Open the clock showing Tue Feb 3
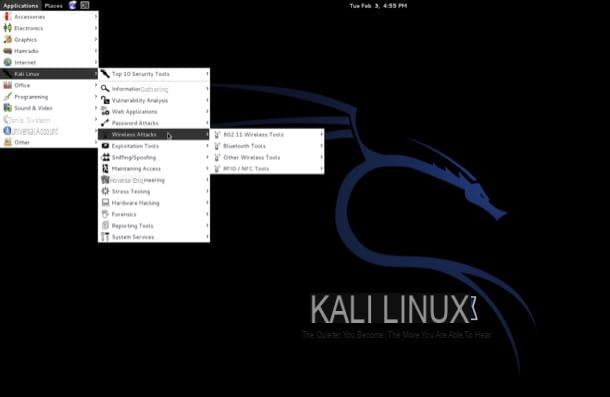Image resolution: width=610 pixels, height=397 pixels. [x=378, y=5]
